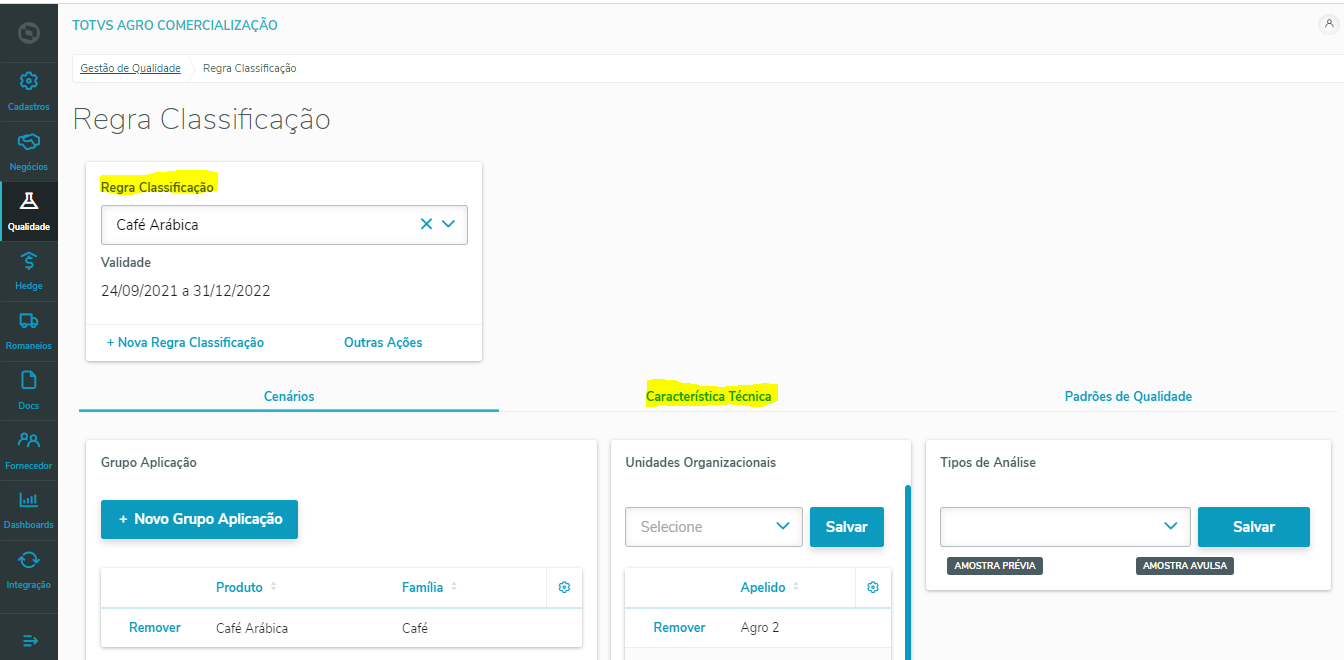This screenshot has height=660, width=1344.
Task: Open the Negócios handshake section
Action: pos(29,151)
